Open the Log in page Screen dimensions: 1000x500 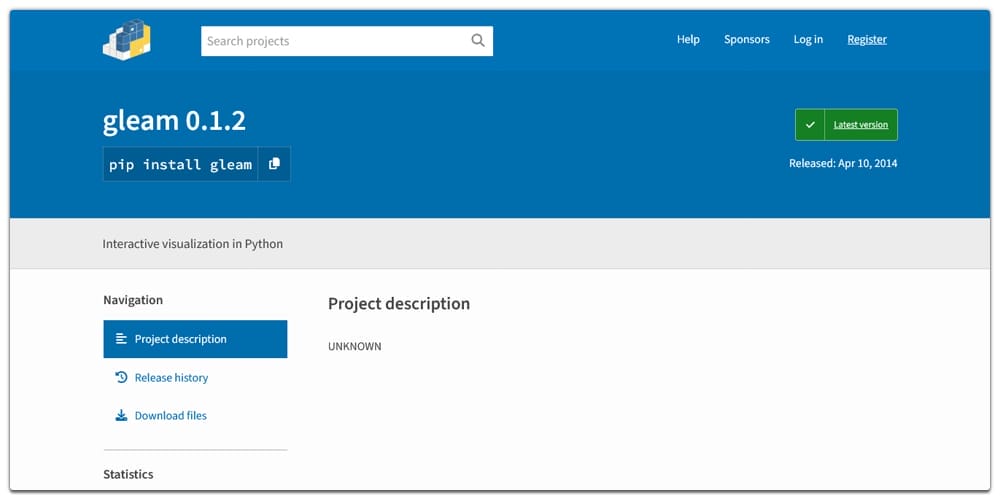(x=808, y=40)
